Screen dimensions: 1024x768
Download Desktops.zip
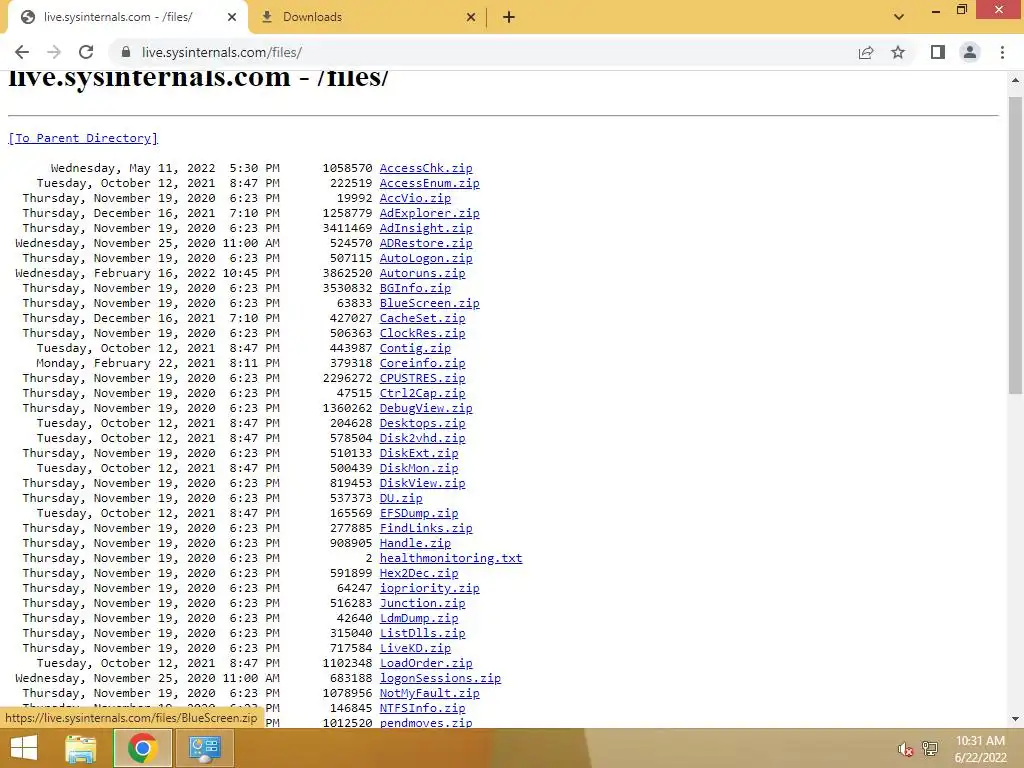click(x=423, y=423)
